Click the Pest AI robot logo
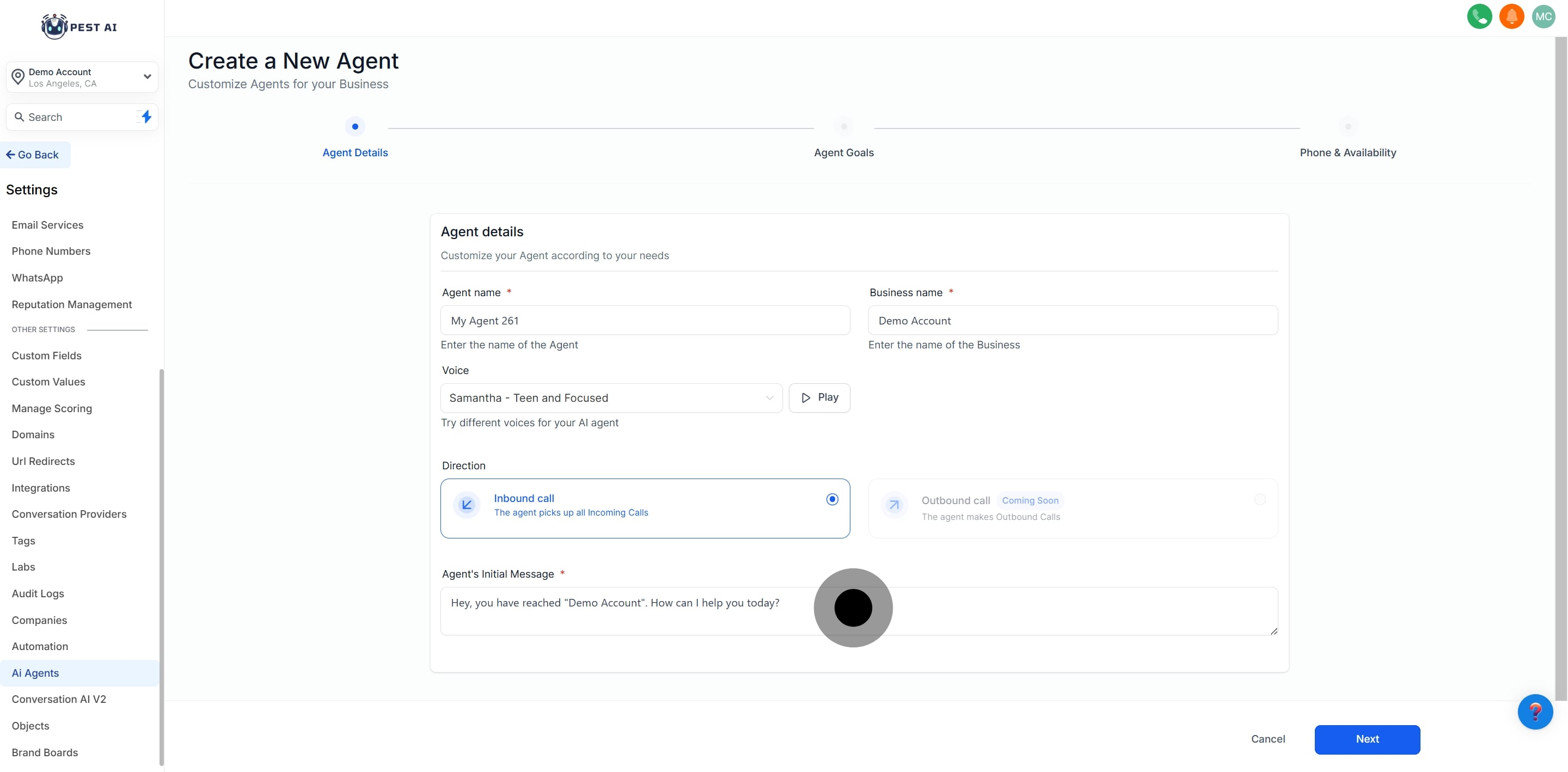 54,27
